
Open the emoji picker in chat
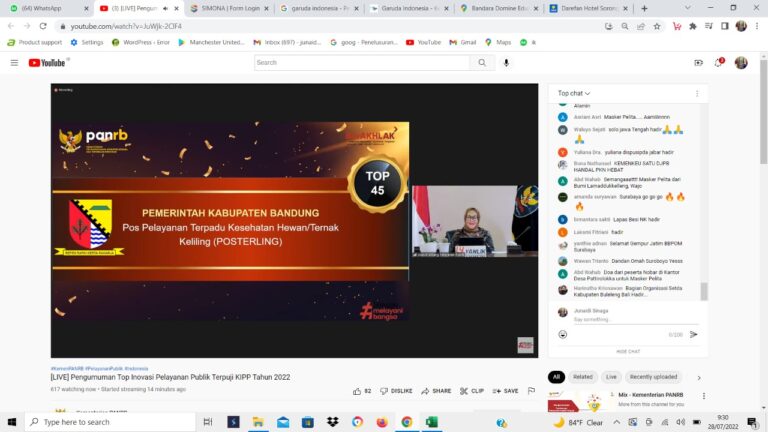pyautogui.click(x=563, y=335)
